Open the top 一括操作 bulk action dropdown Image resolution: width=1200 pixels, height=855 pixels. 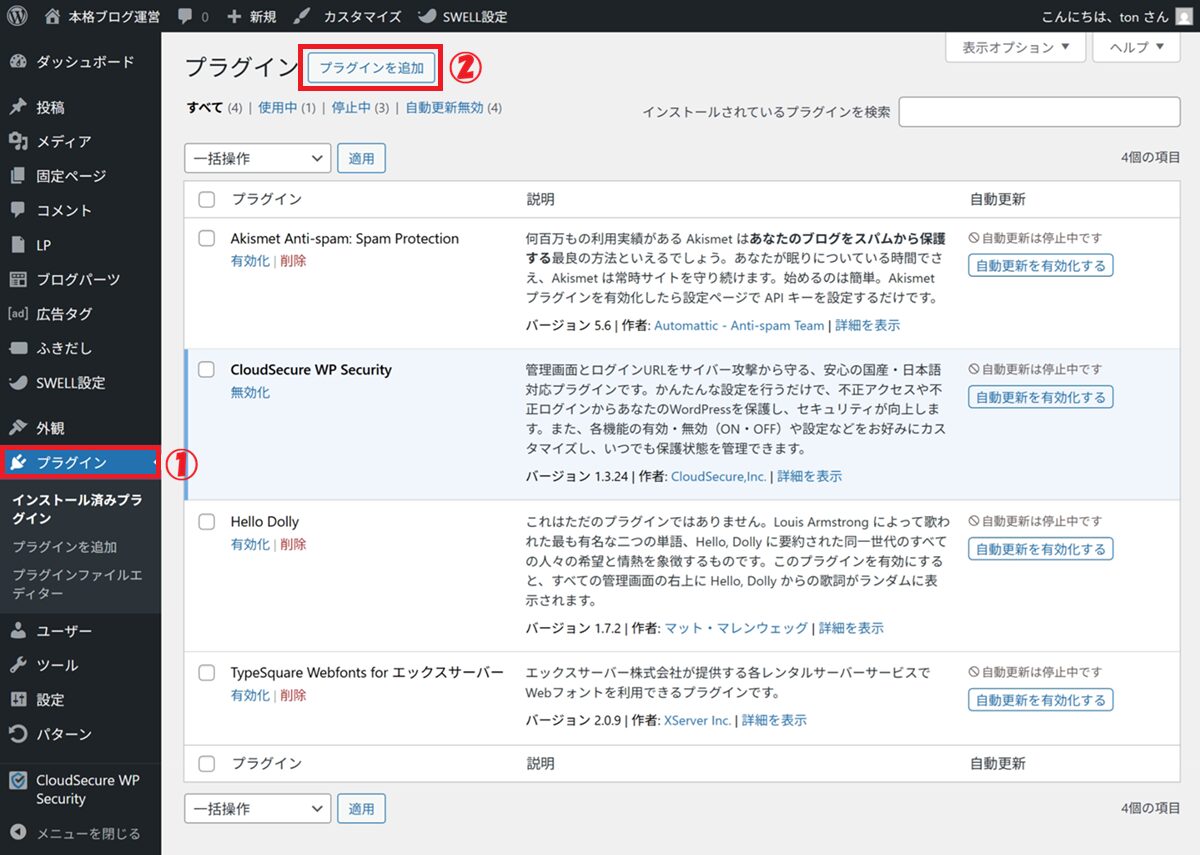point(257,158)
